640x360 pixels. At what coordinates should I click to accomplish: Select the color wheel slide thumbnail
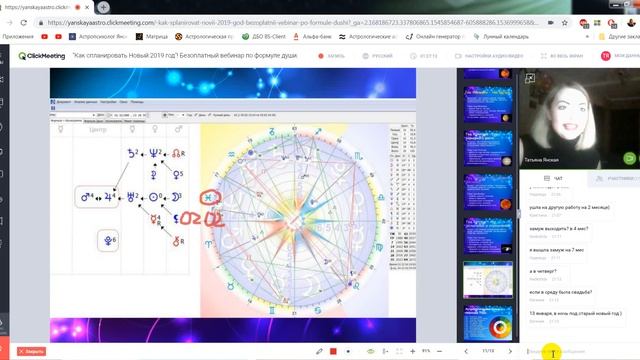click(x=488, y=323)
